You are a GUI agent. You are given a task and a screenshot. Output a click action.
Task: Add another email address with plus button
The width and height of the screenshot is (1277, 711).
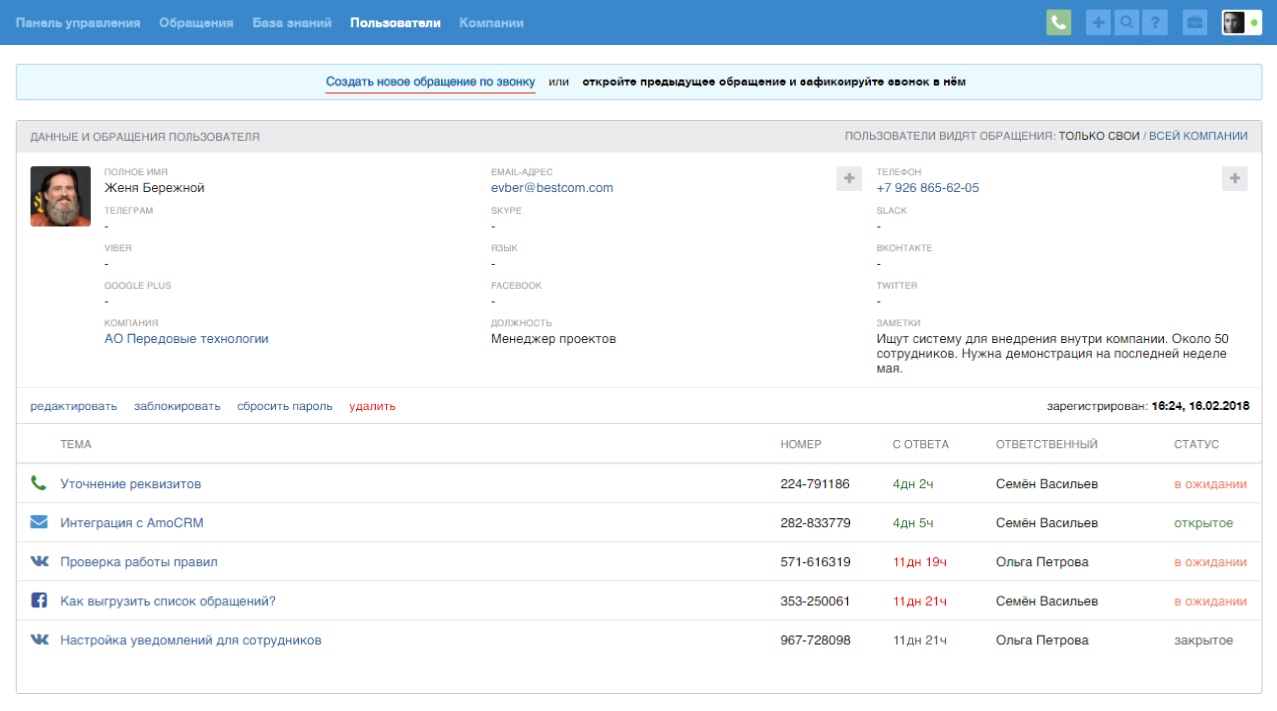848,178
